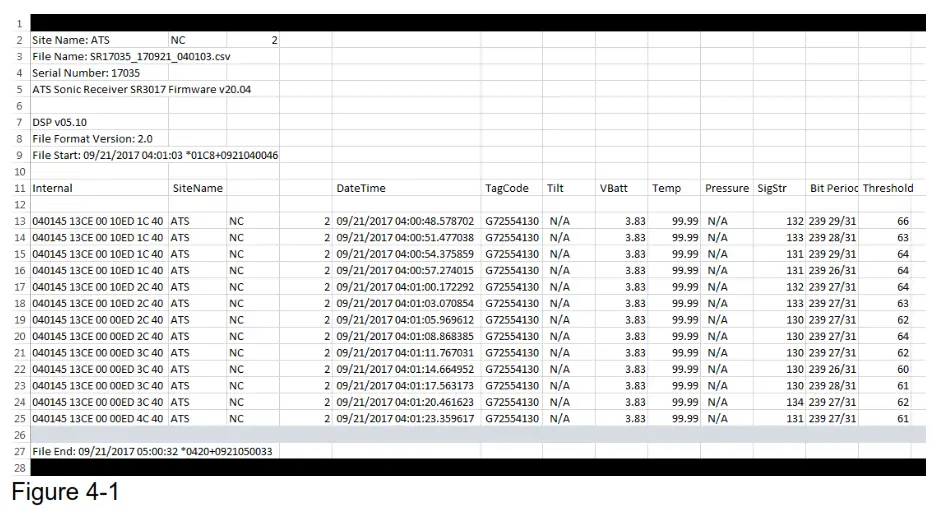The image size is (935, 509).
Task: Select Pressure N/A in row 15
Action: (x=727, y=254)
